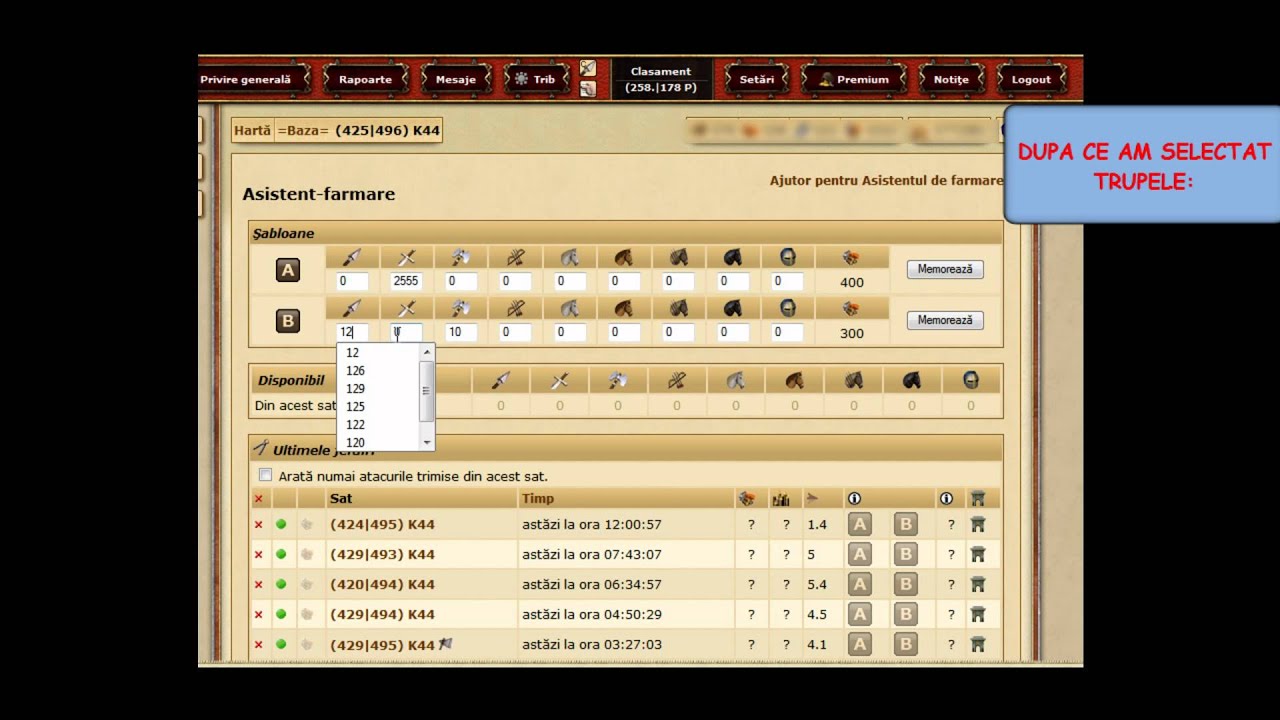Click red X delete-all header icon
Screen dimensions: 1280x720
259,499
